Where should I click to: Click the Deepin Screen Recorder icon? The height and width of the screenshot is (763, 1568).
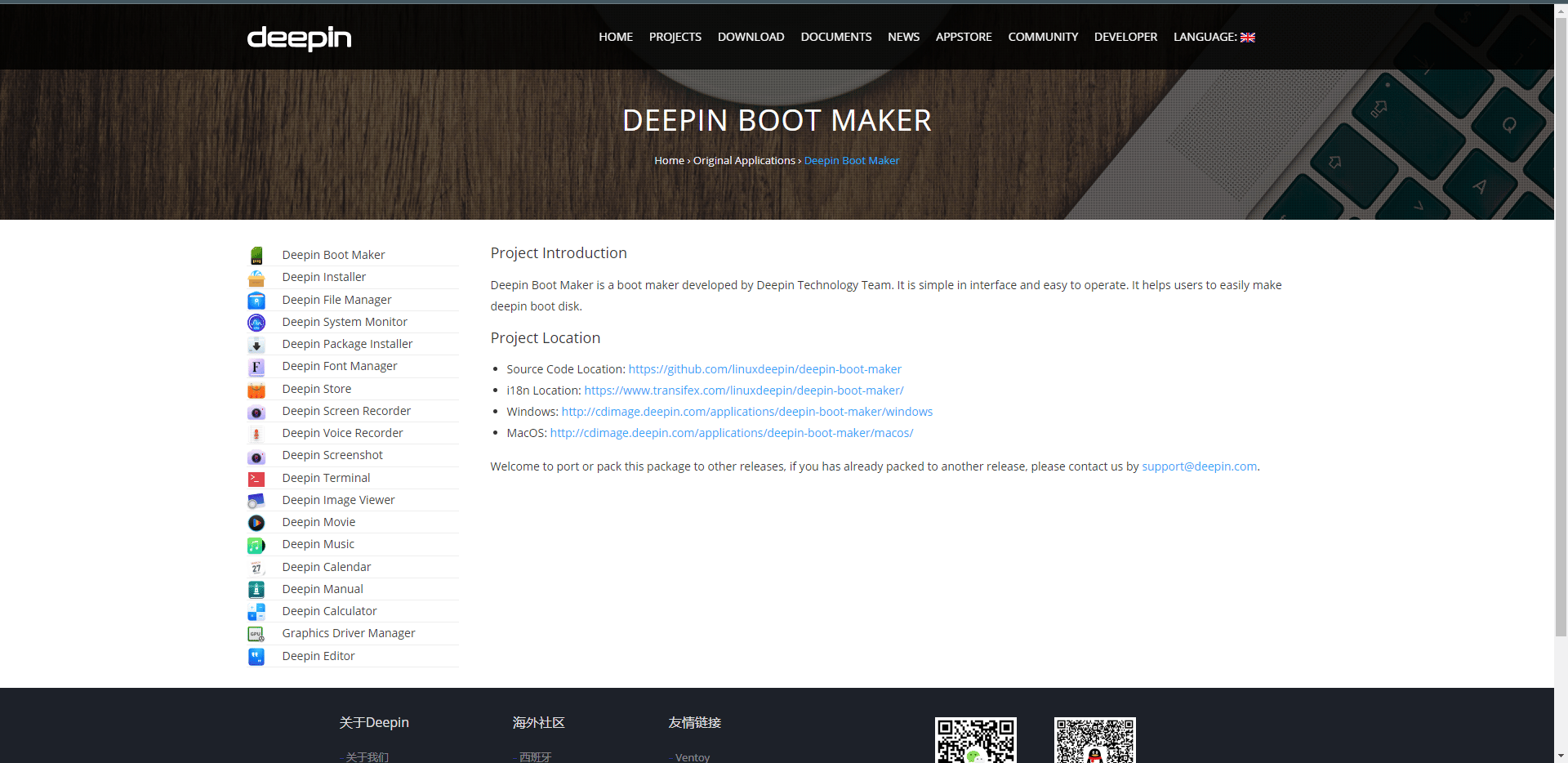pos(256,412)
